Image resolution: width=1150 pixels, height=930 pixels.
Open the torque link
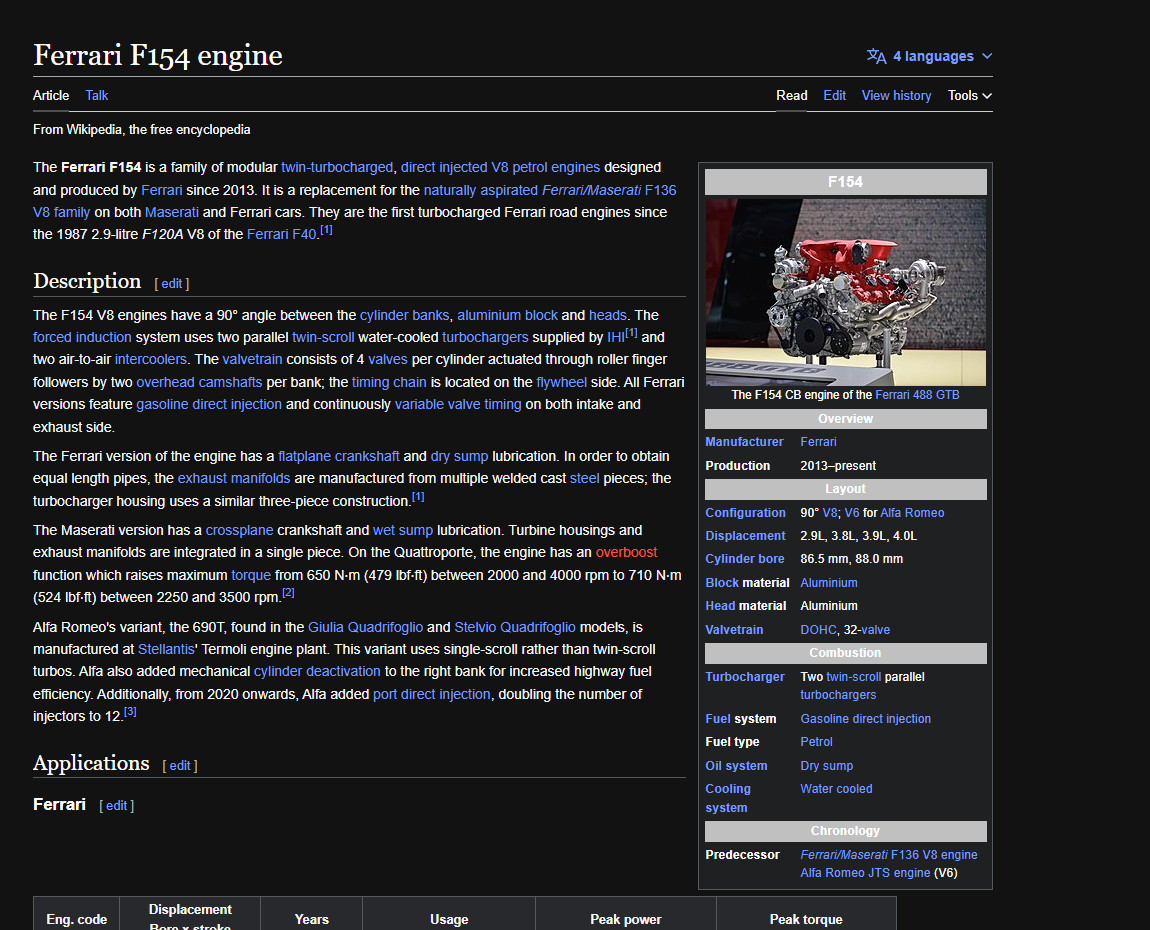pyautogui.click(x=251, y=575)
